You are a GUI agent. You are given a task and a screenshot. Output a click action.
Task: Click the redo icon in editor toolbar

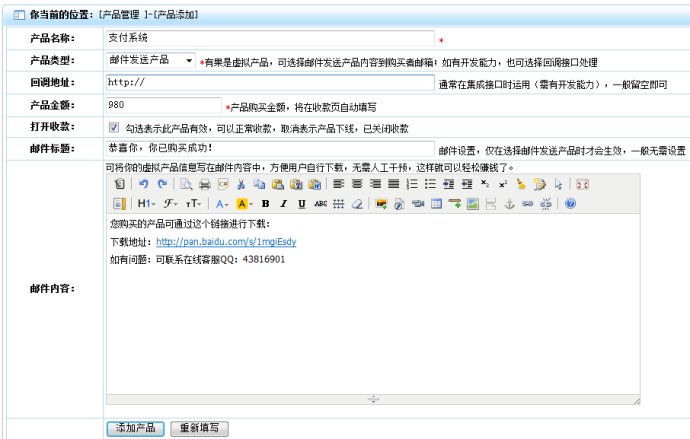(x=161, y=184)
